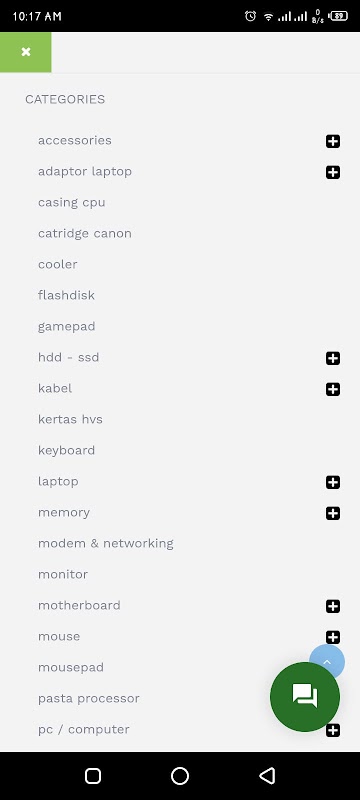Select the flashdisk category
The image size is (360, 800).
pos(66,295)
